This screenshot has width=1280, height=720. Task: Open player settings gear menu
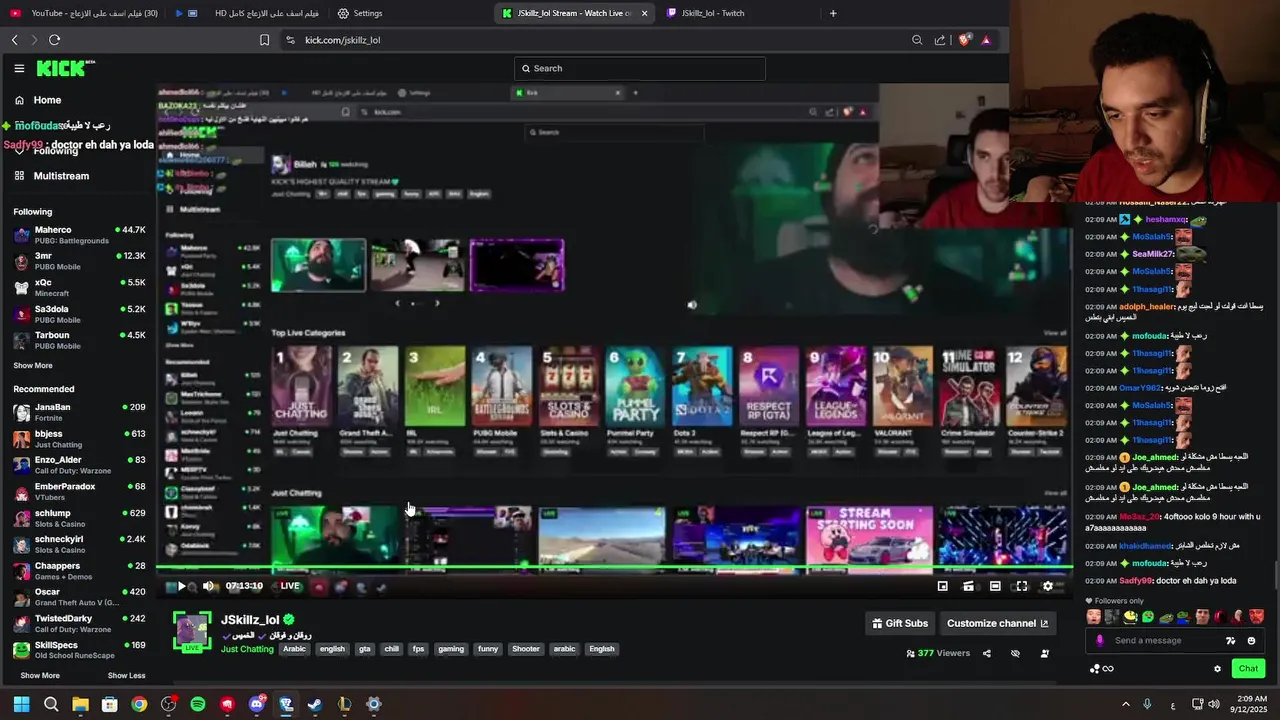(x=1048, y=586)
